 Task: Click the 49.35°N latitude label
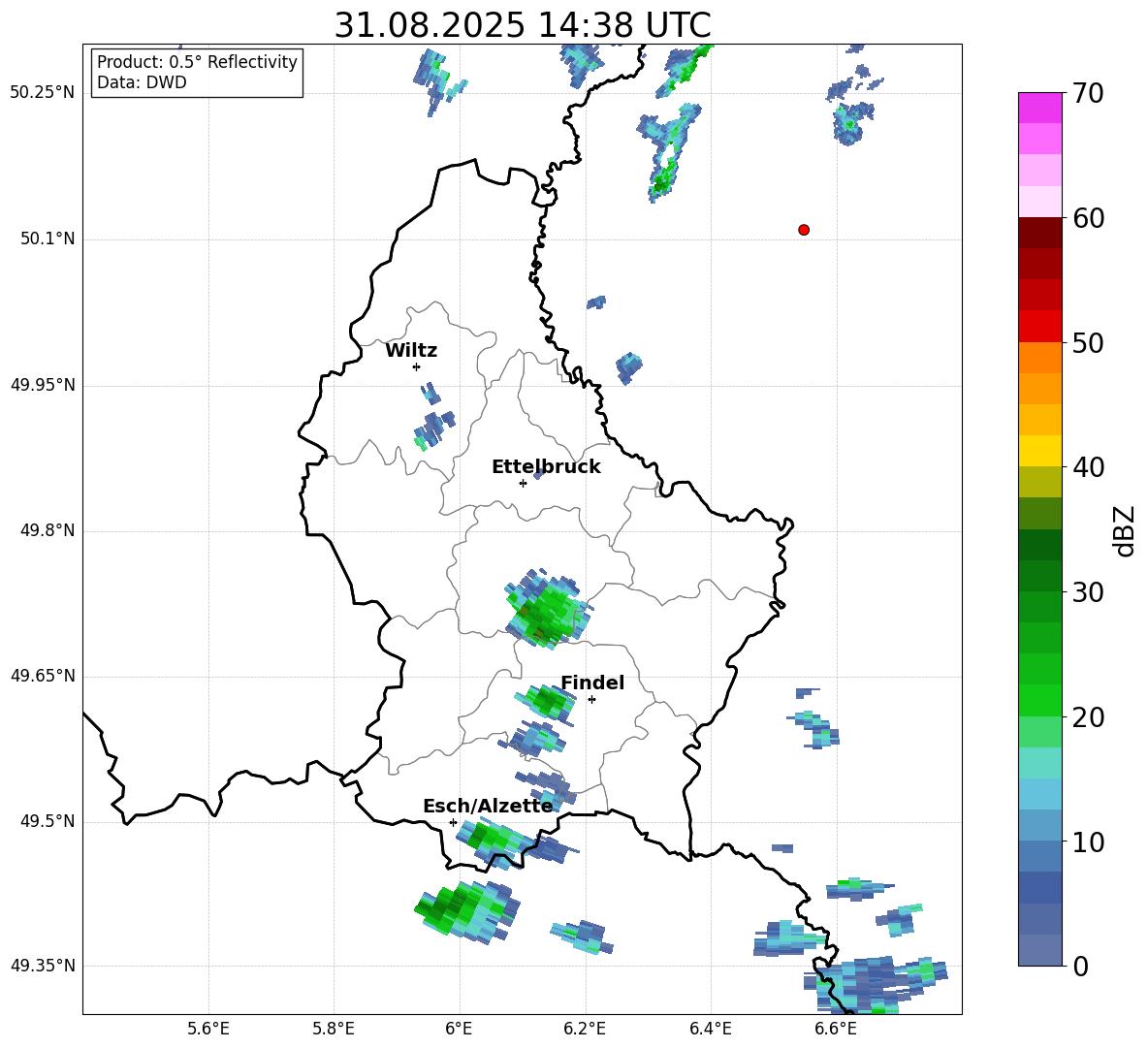(43, 966)
